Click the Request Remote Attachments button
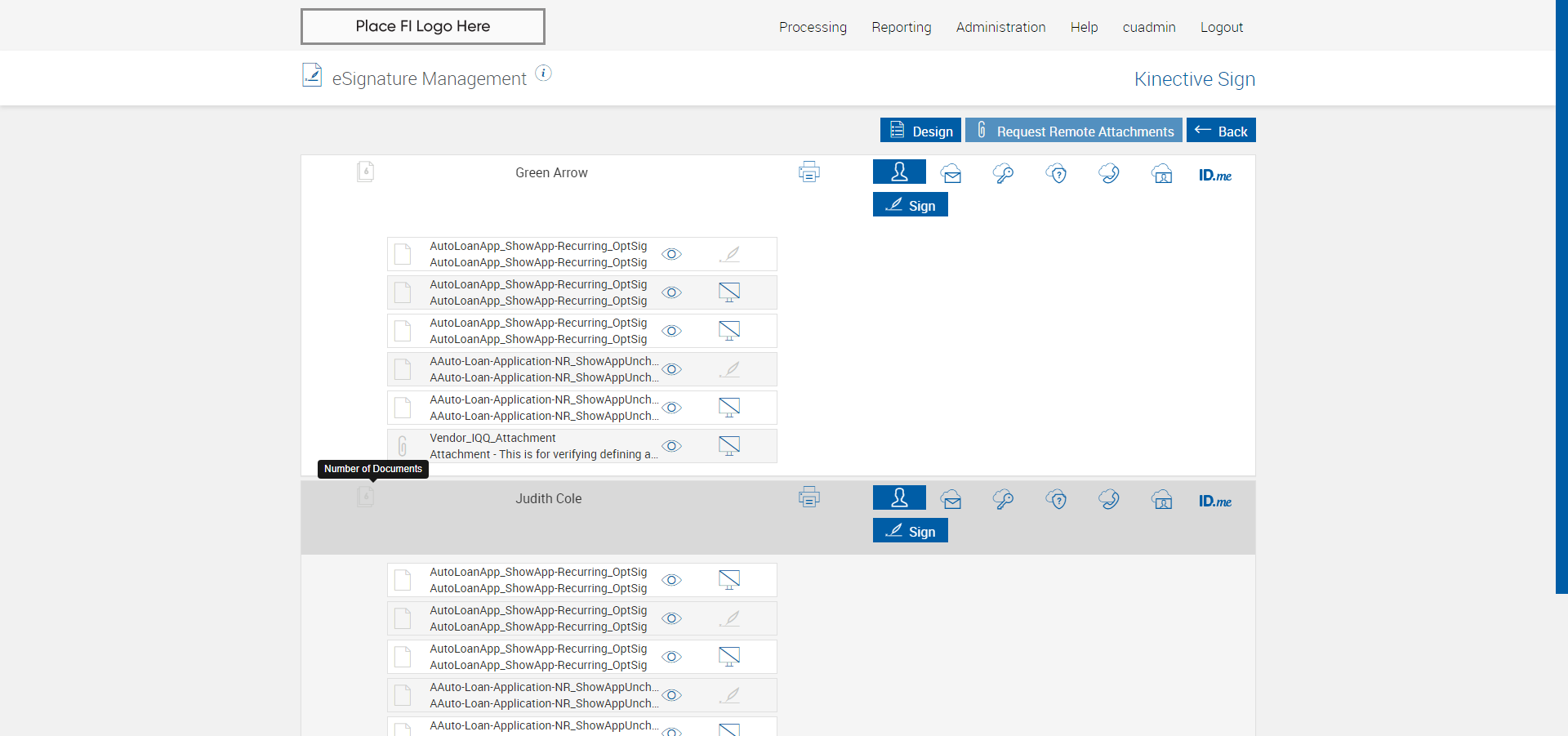This screenshot has width=1568, height=736. (x=1074, y=130)
